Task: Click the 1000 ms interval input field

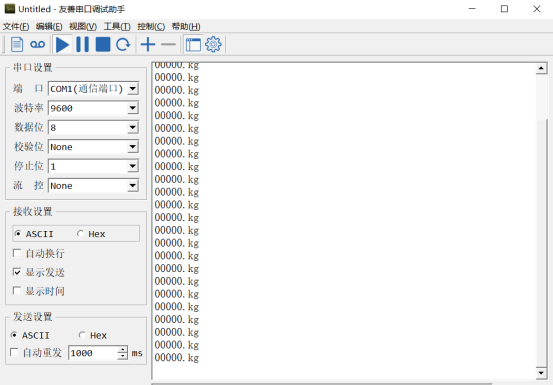Action: pyautogui.click(x=93, y=353)
